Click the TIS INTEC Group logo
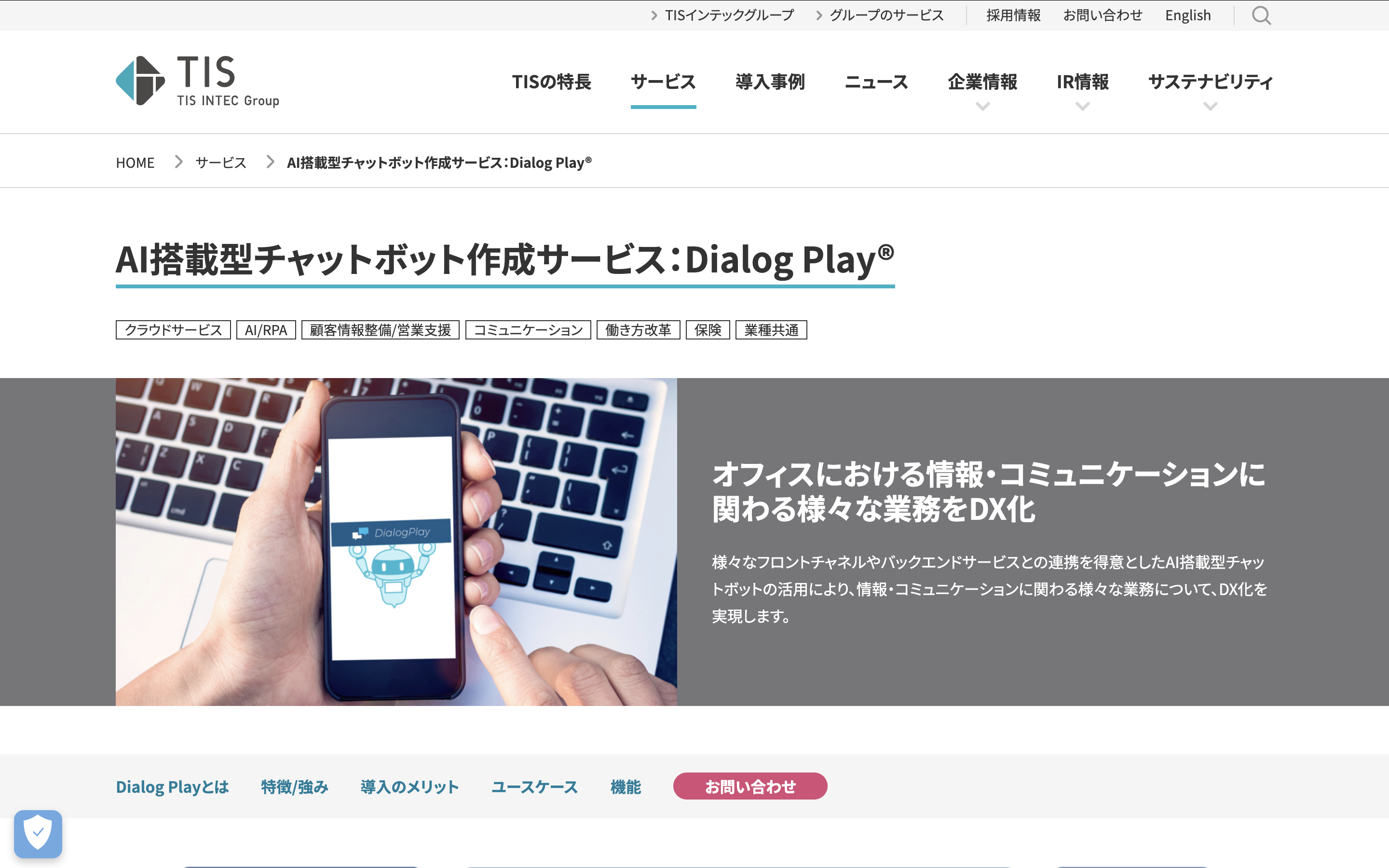This screenshot has width=1389, height=868. click(x=197, y=81)
